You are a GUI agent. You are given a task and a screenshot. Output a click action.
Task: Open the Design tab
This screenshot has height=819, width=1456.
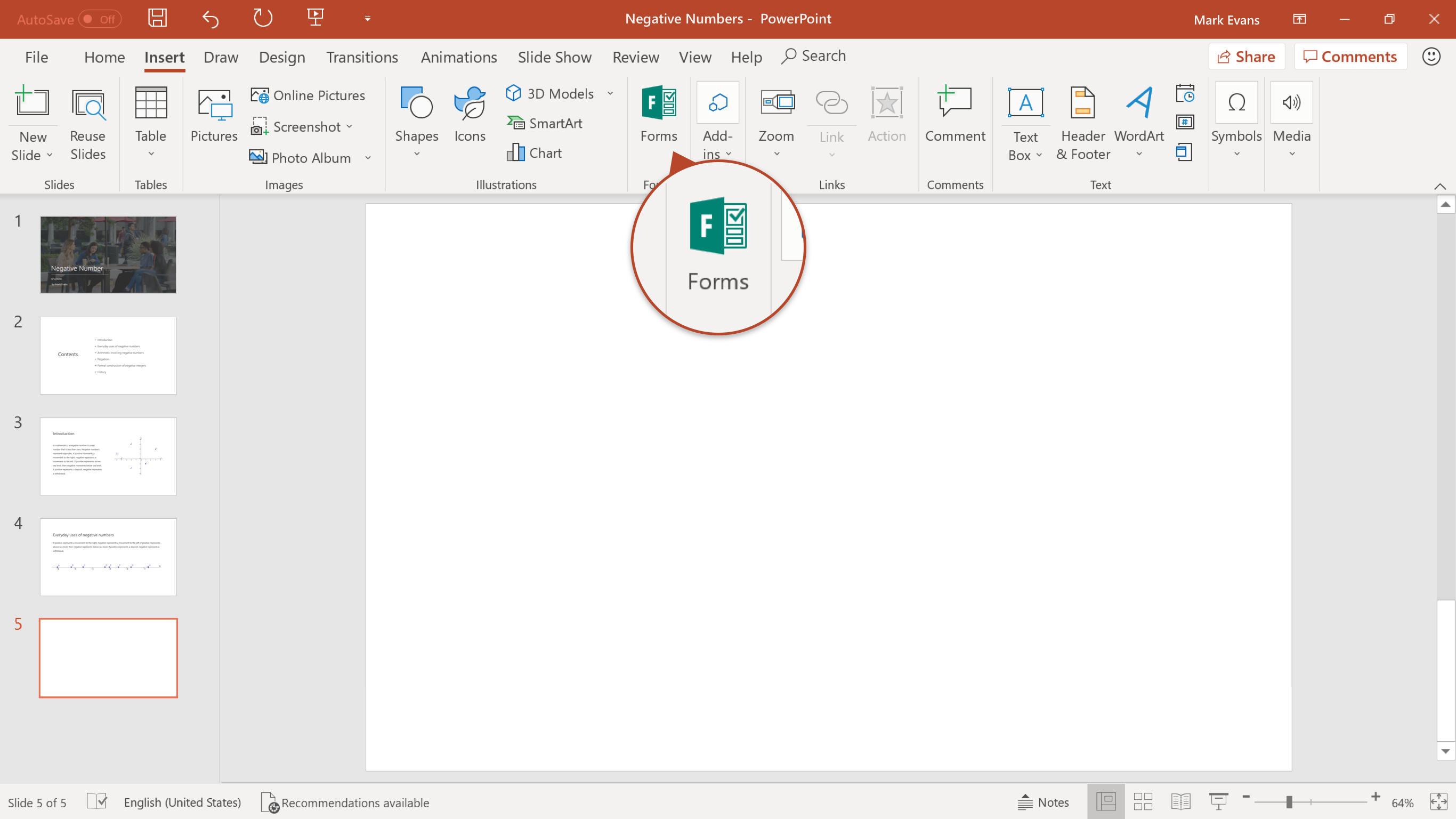click(x=281, y=57)
